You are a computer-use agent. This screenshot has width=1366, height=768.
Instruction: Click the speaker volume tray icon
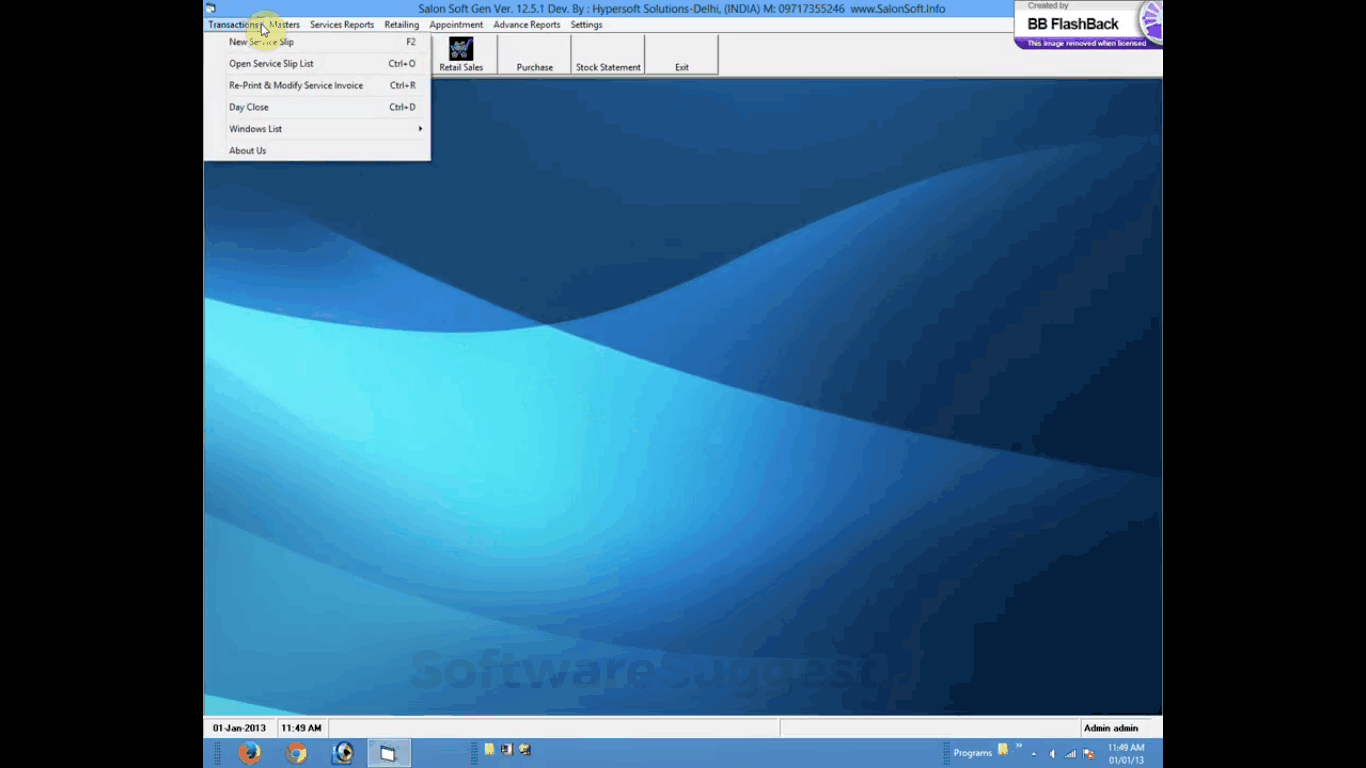click(1052, 753)
